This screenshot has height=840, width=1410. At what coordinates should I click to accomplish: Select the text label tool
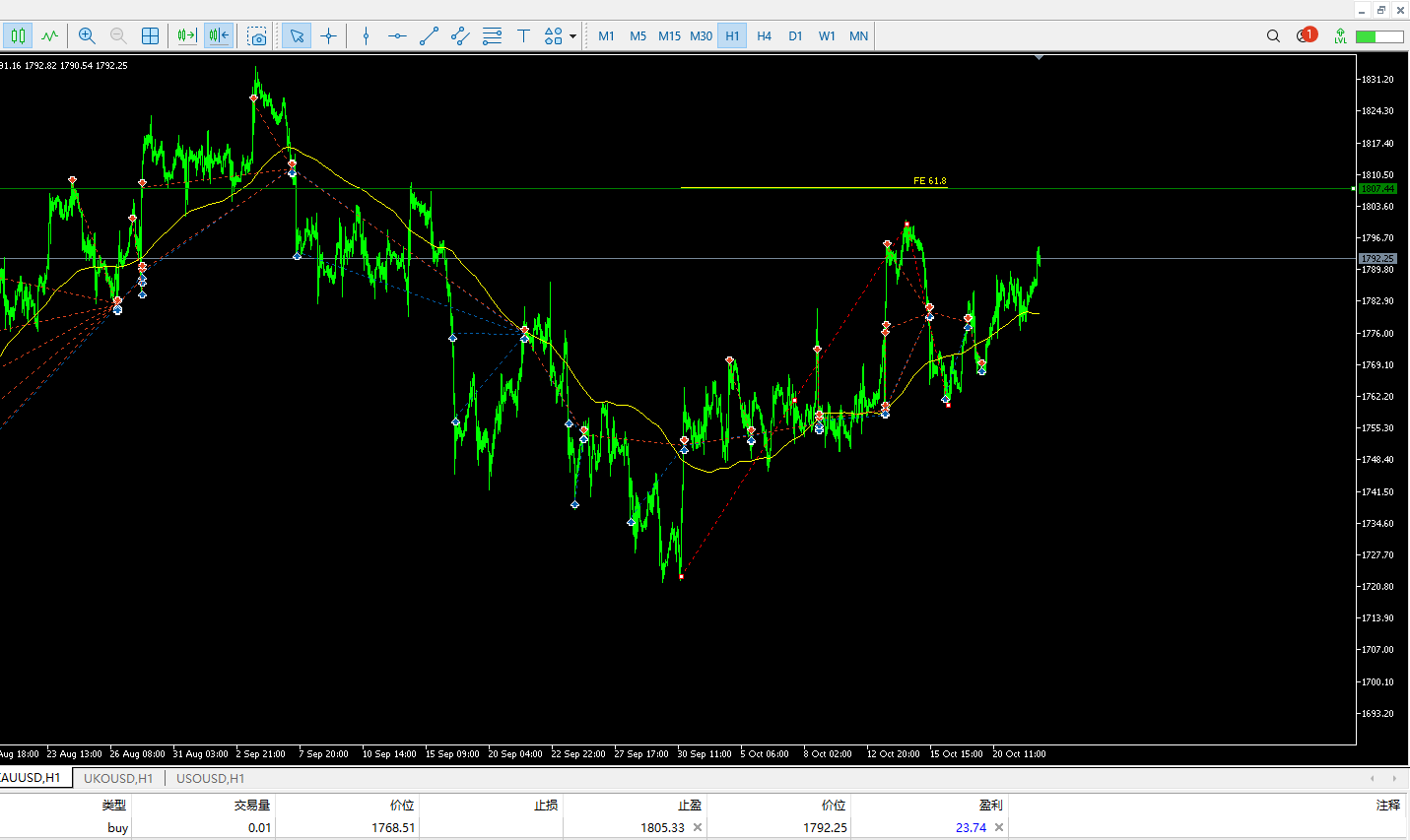(x=523, y=36)
